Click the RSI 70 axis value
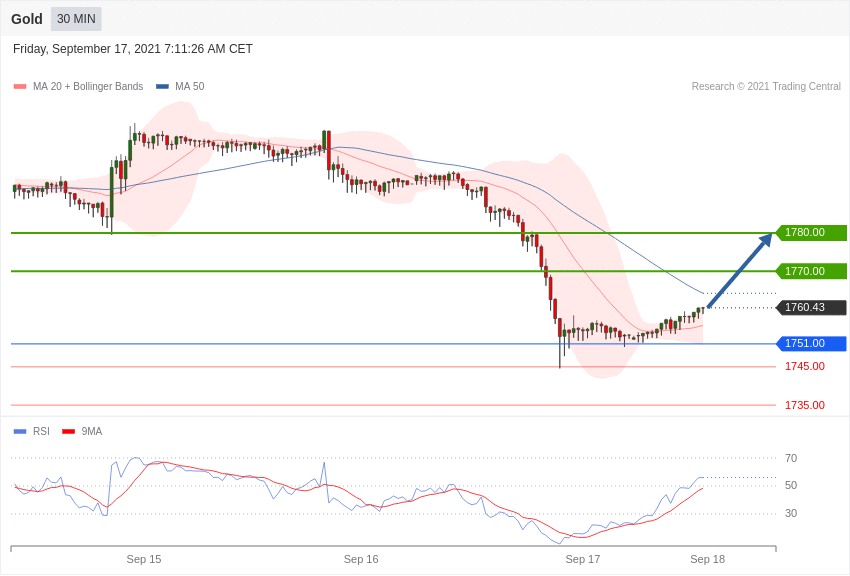This screenshot has width=850, height=576. (791, 458)
